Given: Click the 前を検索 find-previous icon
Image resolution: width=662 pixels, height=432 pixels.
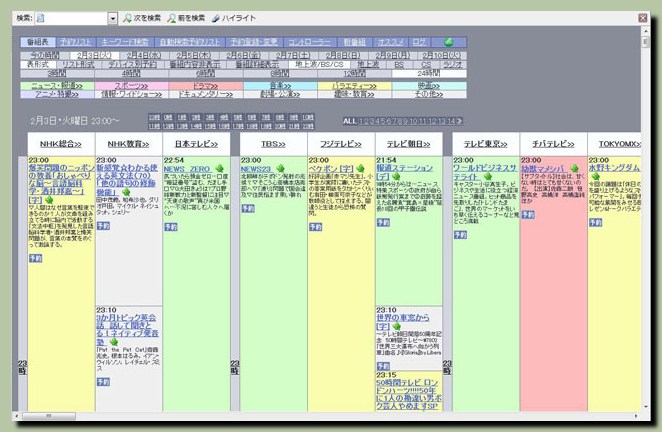Looking at the screenshot, I should (171, 18).
